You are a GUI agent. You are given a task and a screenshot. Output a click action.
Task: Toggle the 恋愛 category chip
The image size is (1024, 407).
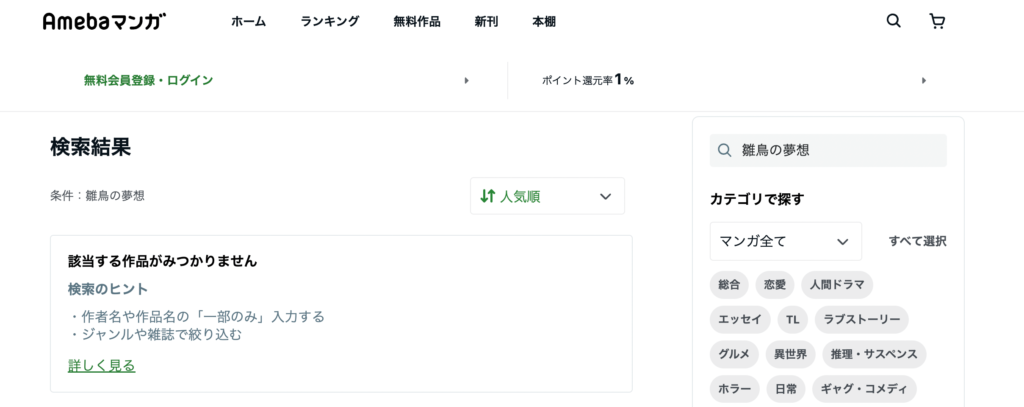(775, 284)
